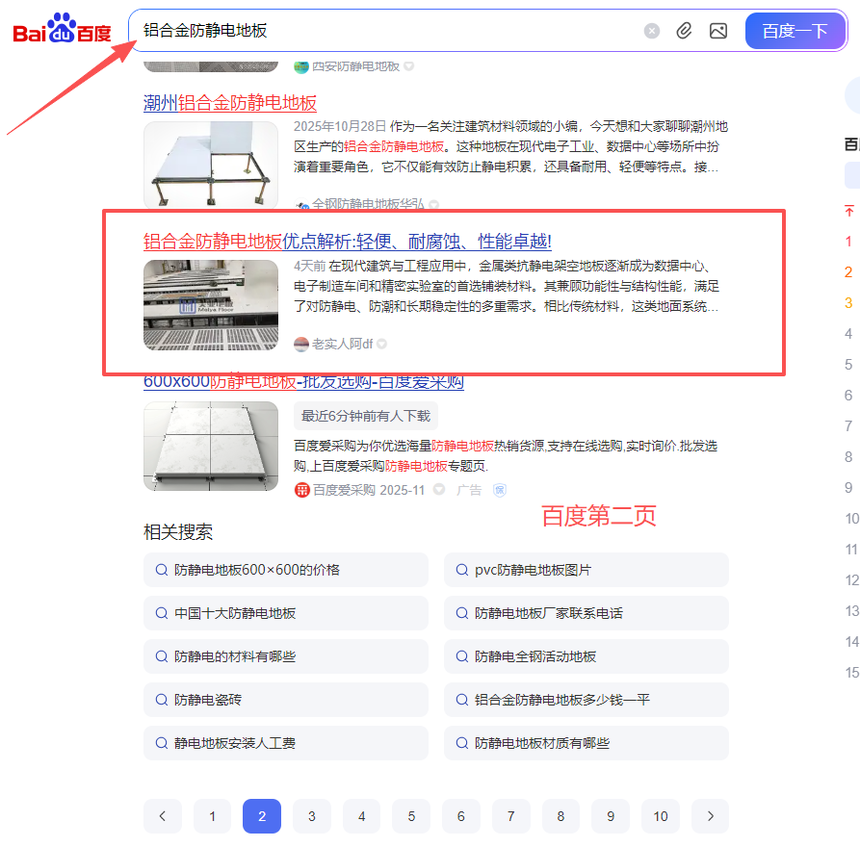The width and height of the screenshot is (860, 847).
Task: Click the back-to-top arrow icon on right edge
Action: 849,211
